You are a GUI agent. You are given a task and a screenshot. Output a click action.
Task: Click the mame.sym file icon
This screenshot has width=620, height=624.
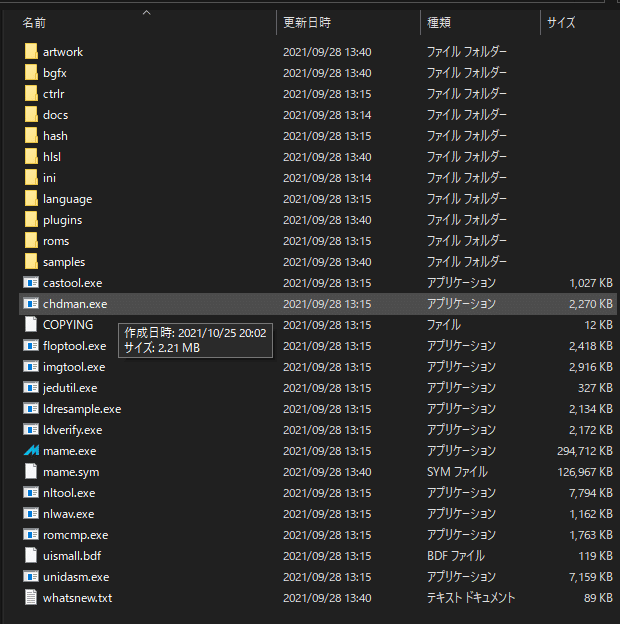[x=31, y=472]
